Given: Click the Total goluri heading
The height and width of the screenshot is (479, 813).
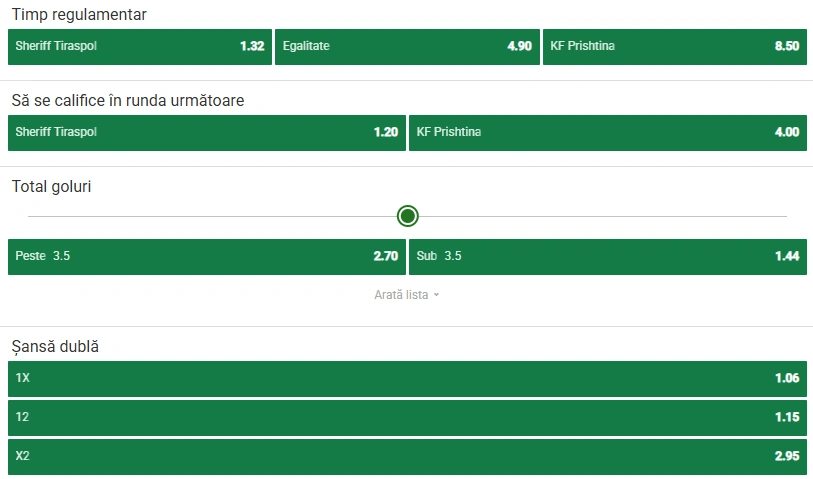Looking at the screenshot, I should click(51, 186).
